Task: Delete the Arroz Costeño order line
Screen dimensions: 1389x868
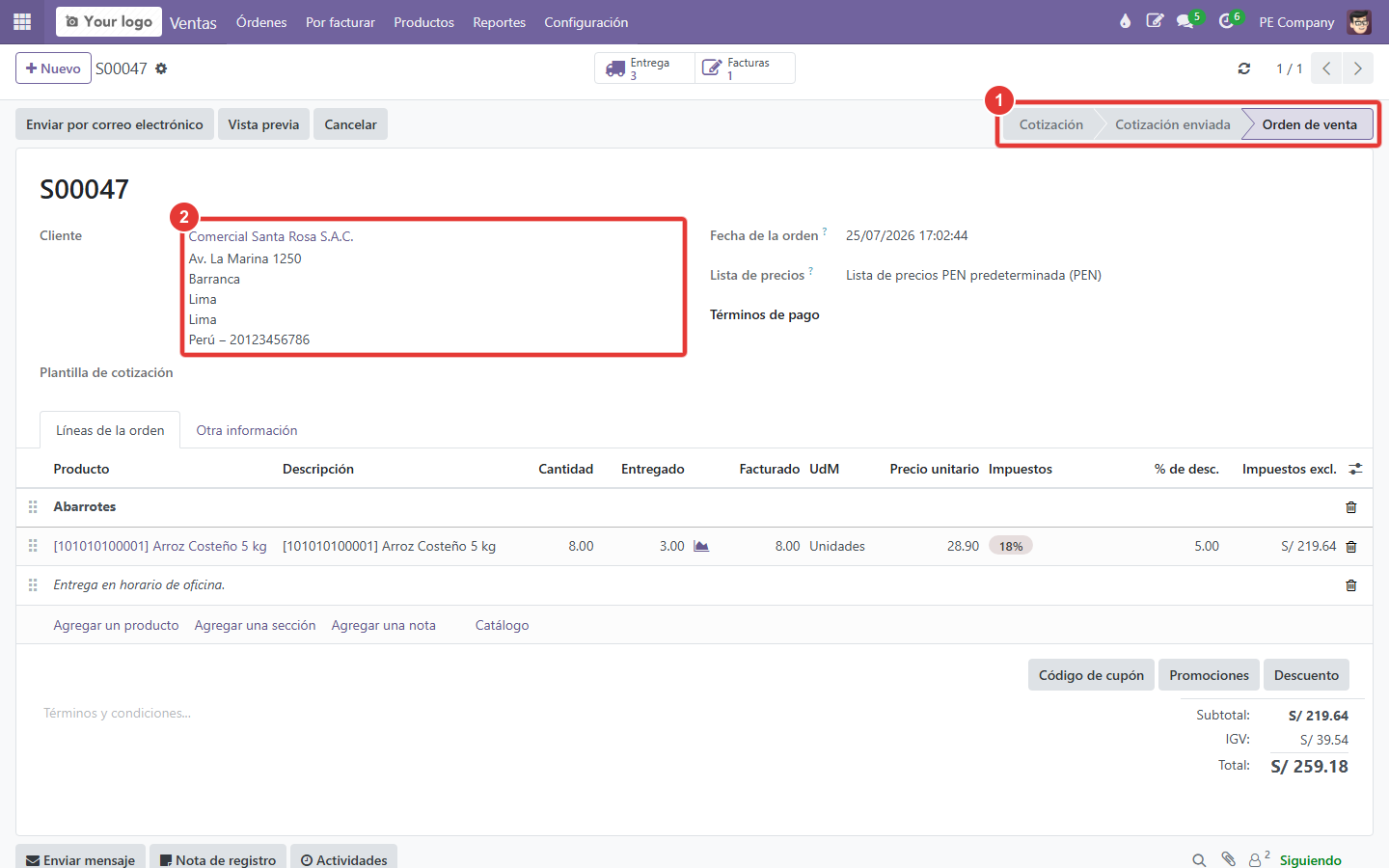Action: coord(1350,547)
